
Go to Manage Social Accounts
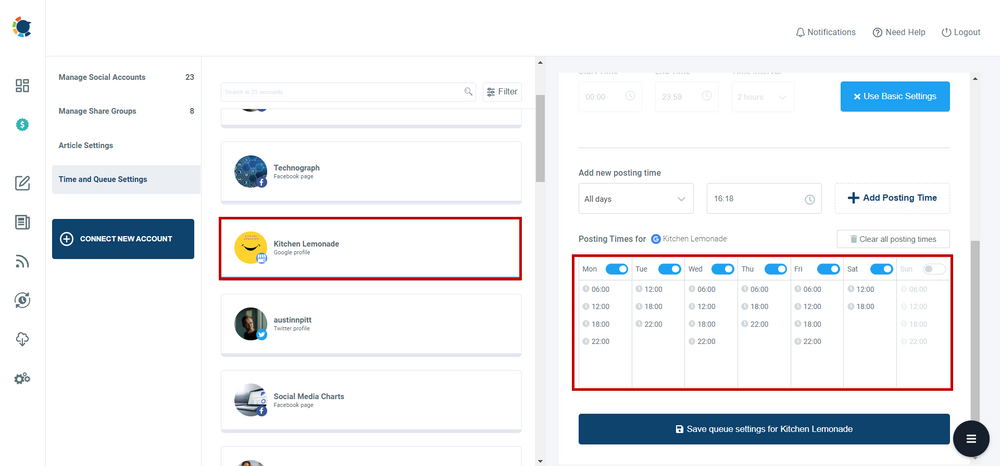point(102,77)
